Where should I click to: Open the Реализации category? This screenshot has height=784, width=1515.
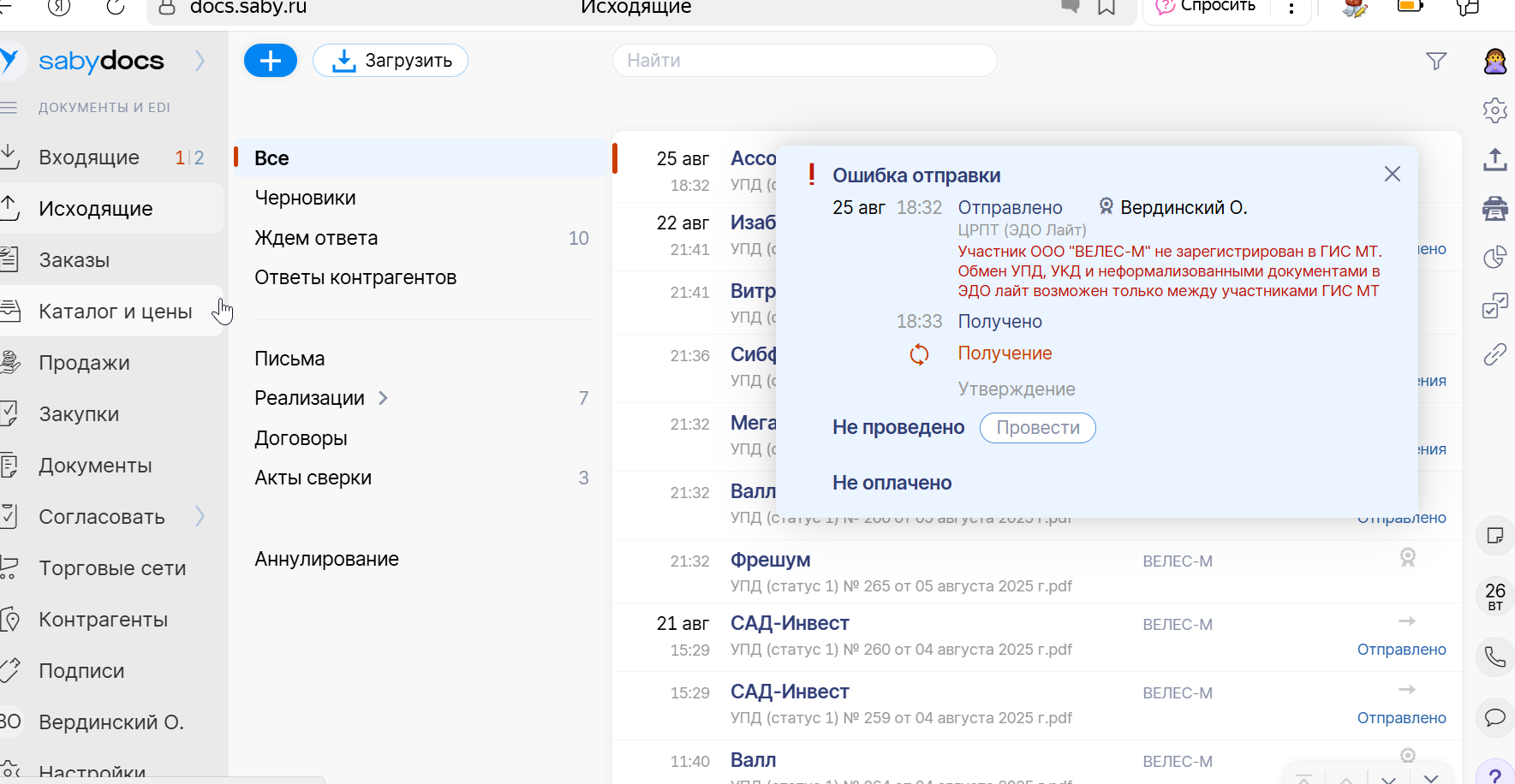[x=309, y=398]
